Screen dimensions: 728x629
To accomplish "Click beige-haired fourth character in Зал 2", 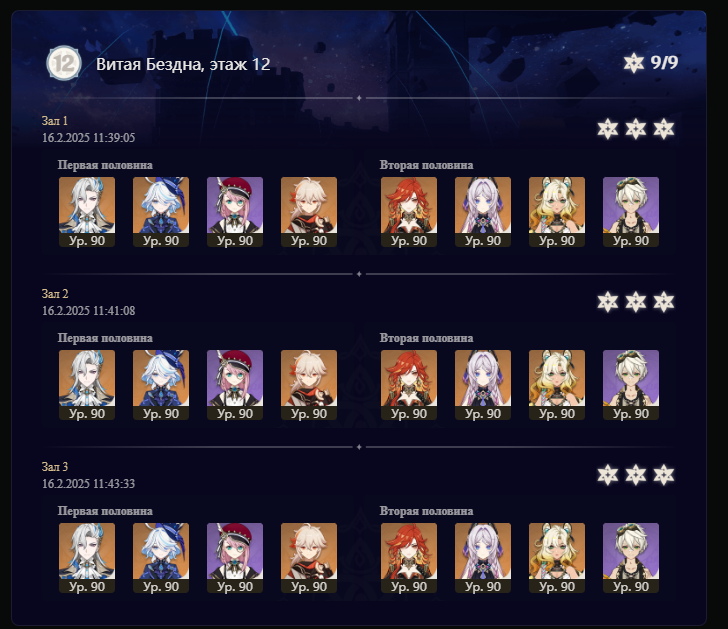I will pyautogui.click(x=309, y=385).
